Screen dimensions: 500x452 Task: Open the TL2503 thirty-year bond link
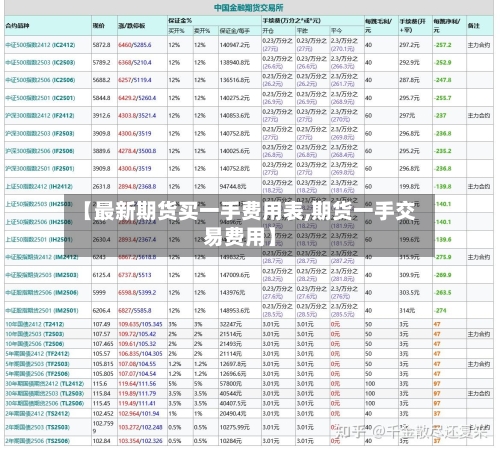point(45,394)
